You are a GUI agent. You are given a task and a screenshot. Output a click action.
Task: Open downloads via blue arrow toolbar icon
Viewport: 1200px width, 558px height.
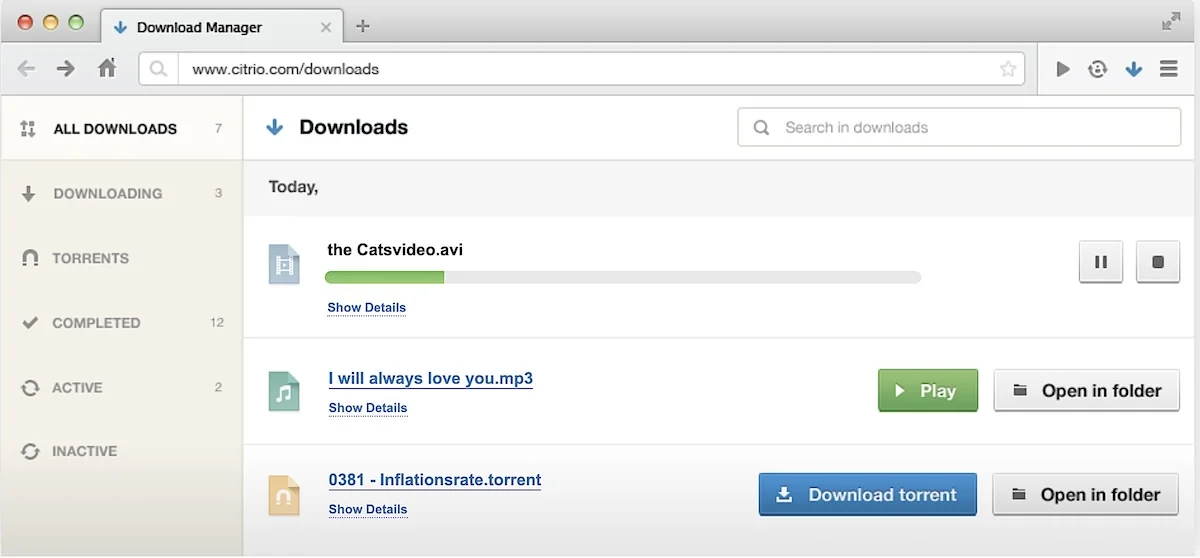1133,69
